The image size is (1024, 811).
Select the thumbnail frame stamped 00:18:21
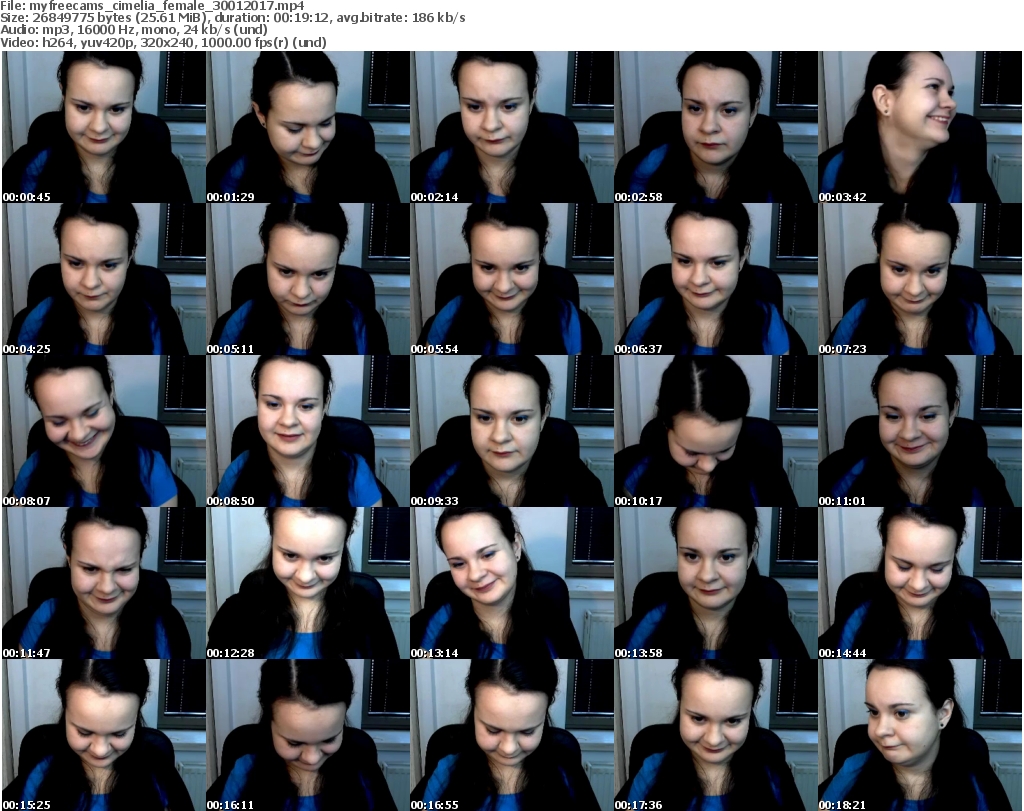tap(920, 735)
